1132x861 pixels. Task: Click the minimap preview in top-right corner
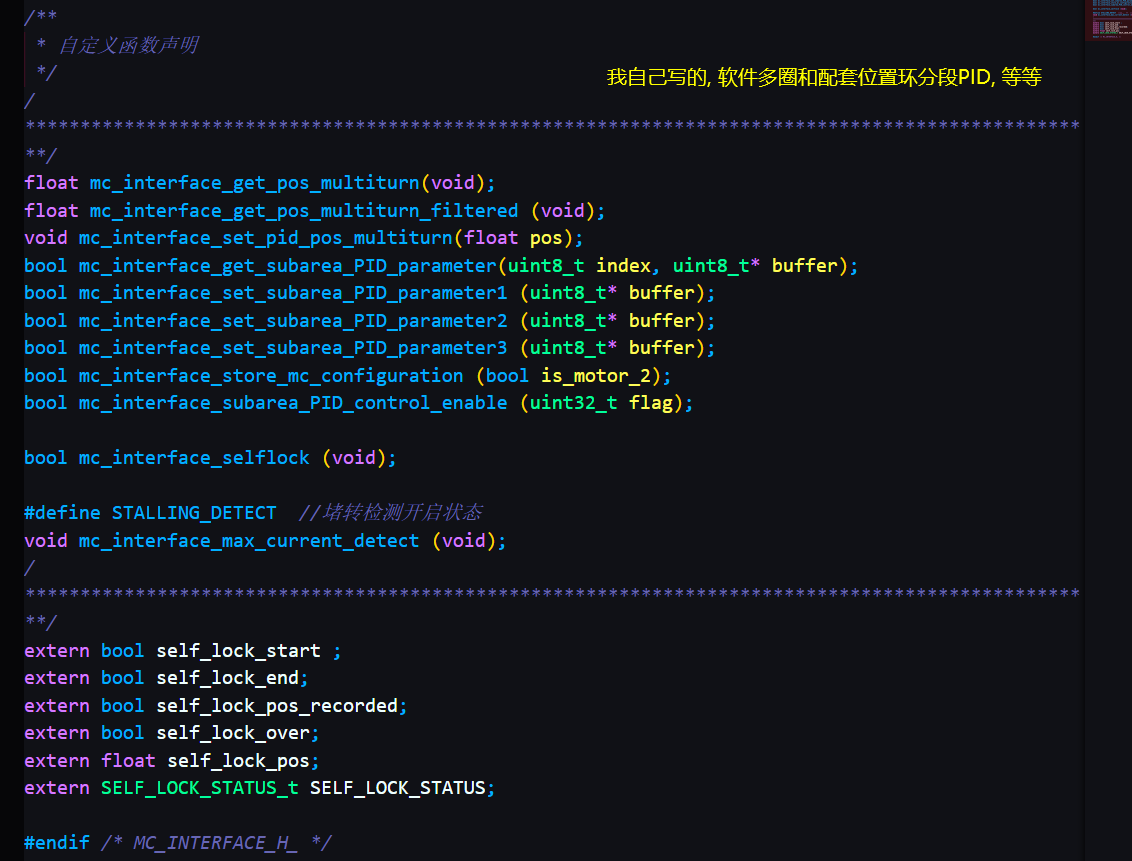point(1108,20)
